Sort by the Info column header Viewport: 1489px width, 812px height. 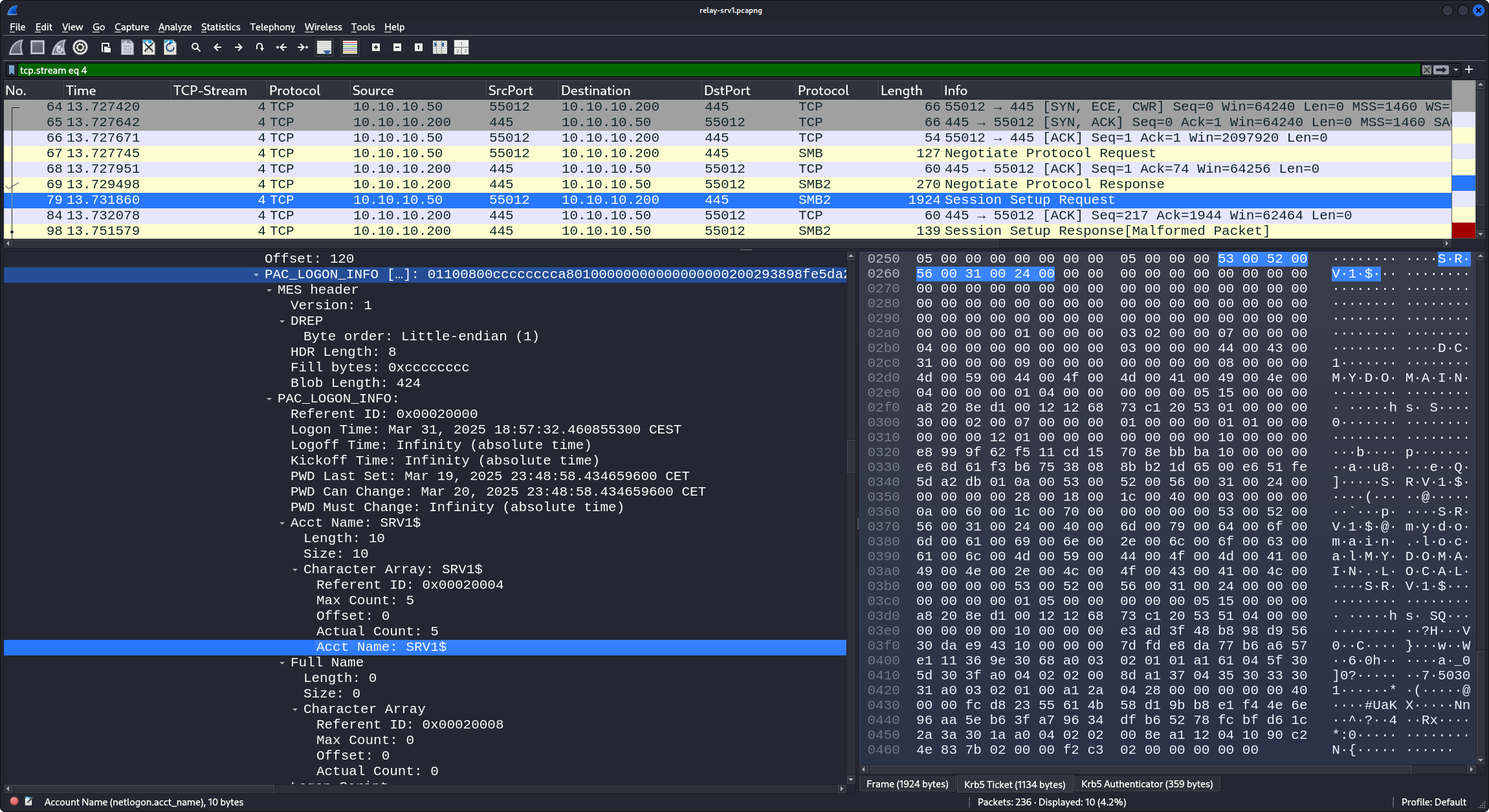click(1196, 91)
